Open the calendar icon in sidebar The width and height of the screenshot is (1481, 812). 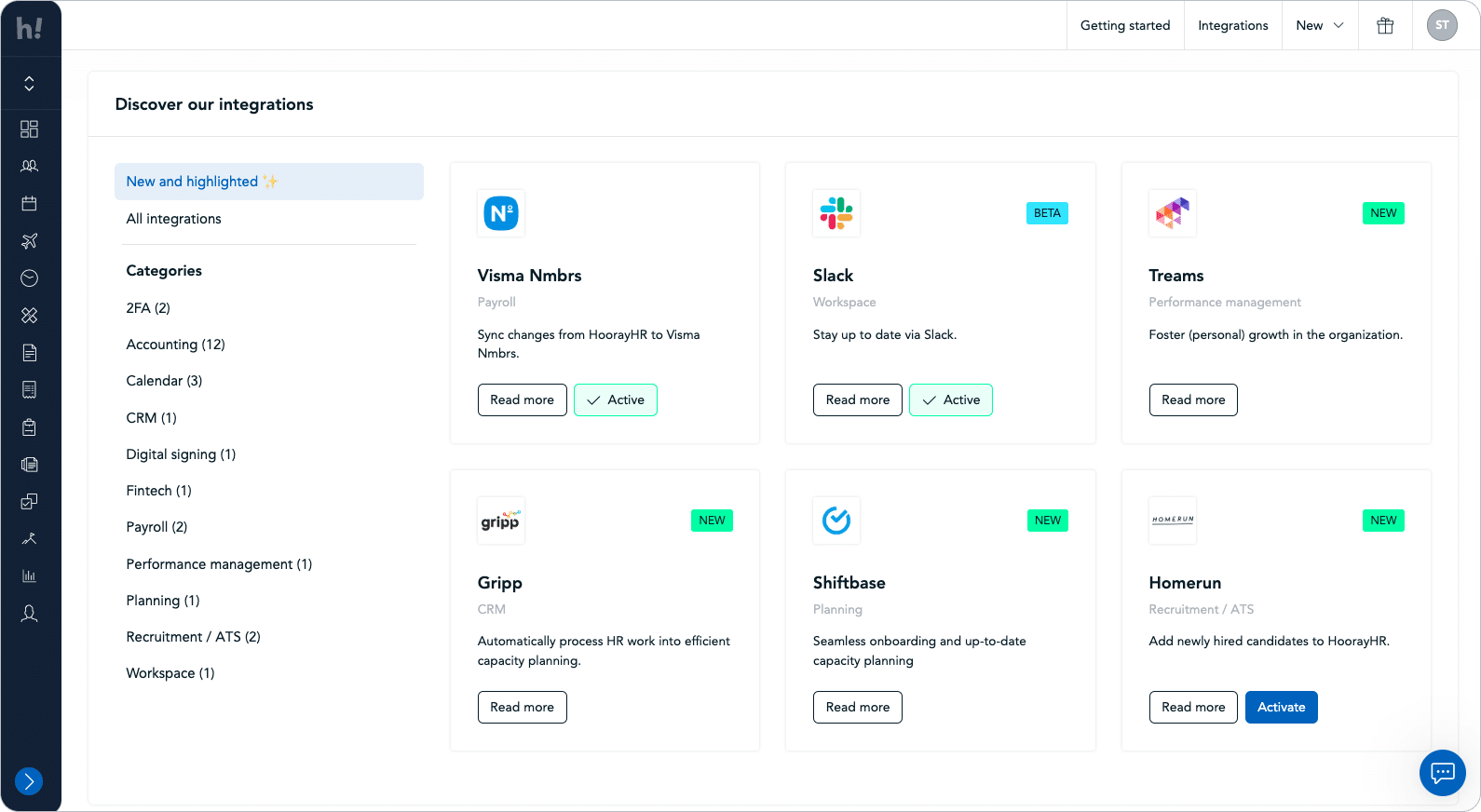pyautogui.click(x=29, y=203)
